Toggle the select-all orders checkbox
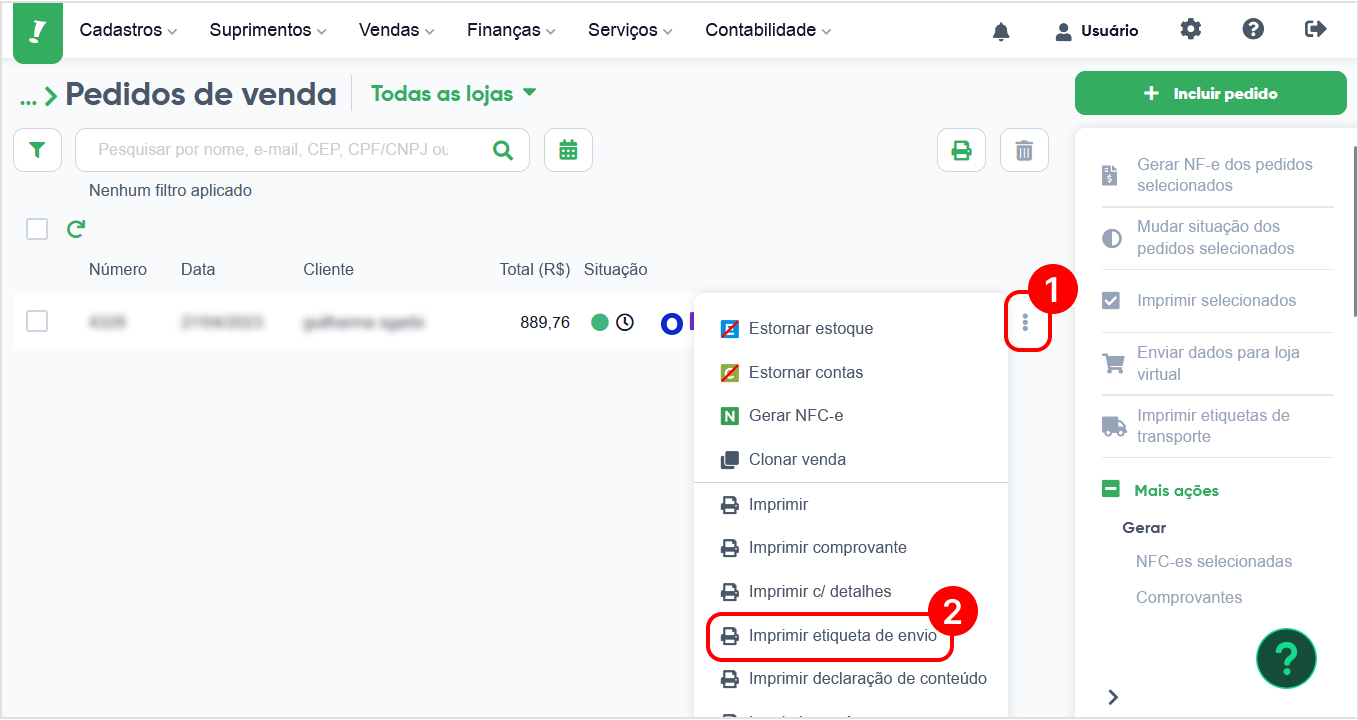This screenshot has width=1358, height=720. [37, 229]
